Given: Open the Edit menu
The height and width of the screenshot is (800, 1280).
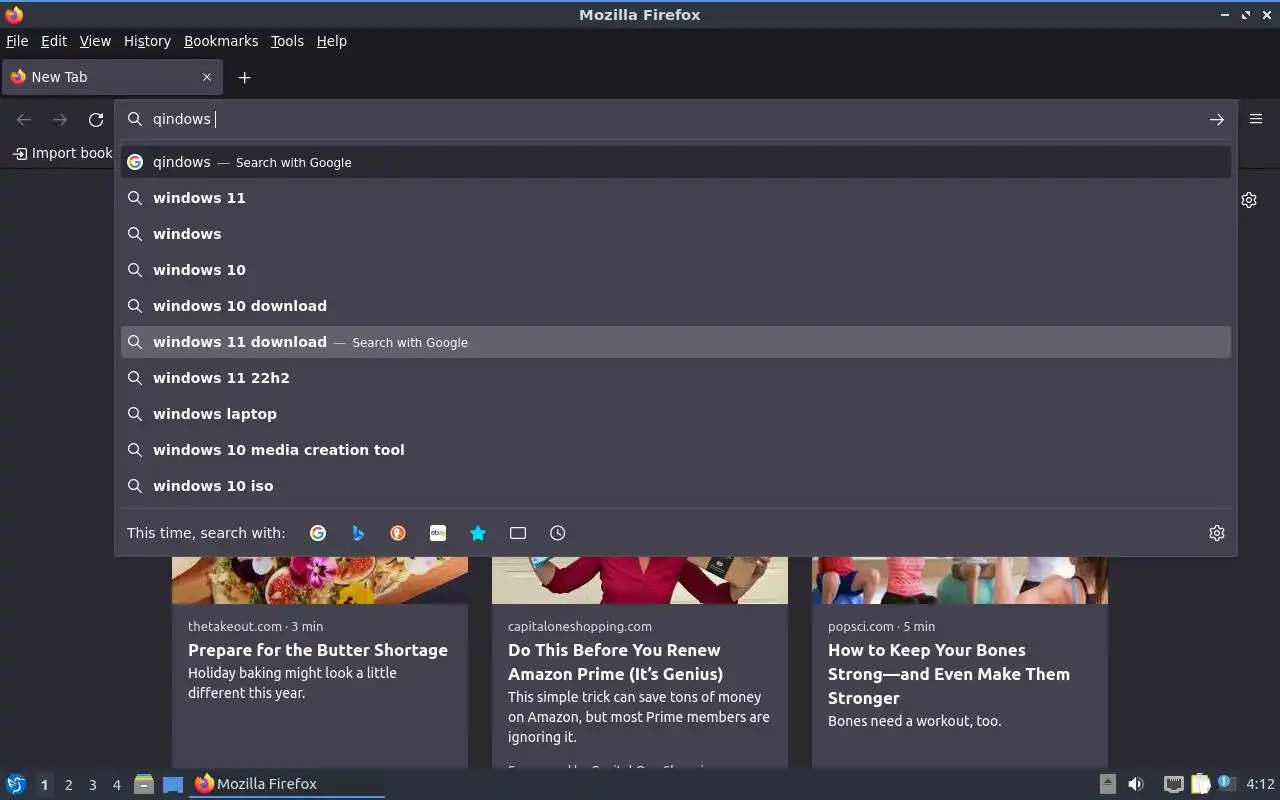Looking at the screenshot, I should pyautogui.click(x=54, y=41).
